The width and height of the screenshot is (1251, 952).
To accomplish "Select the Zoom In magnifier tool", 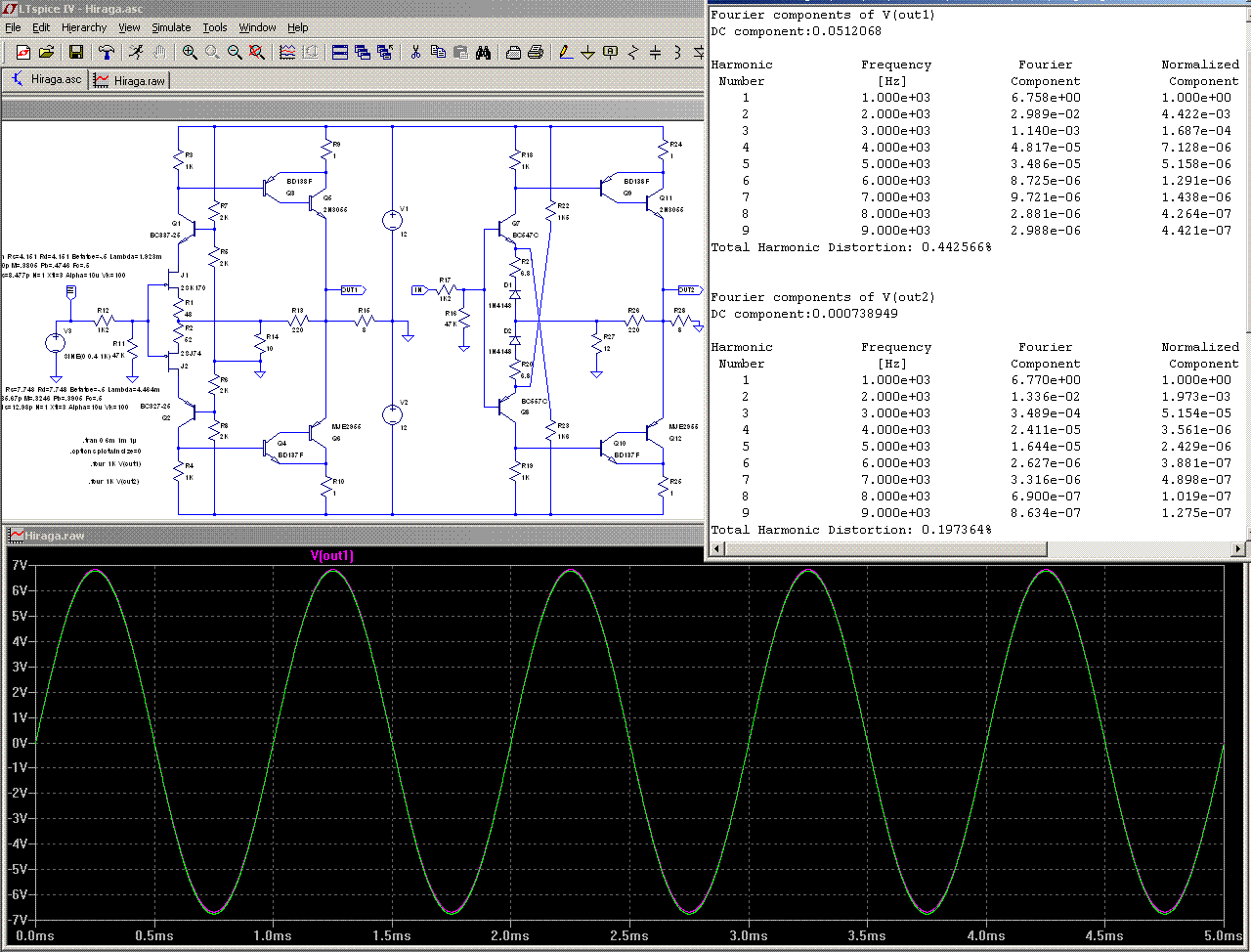I will pos(190,52).
